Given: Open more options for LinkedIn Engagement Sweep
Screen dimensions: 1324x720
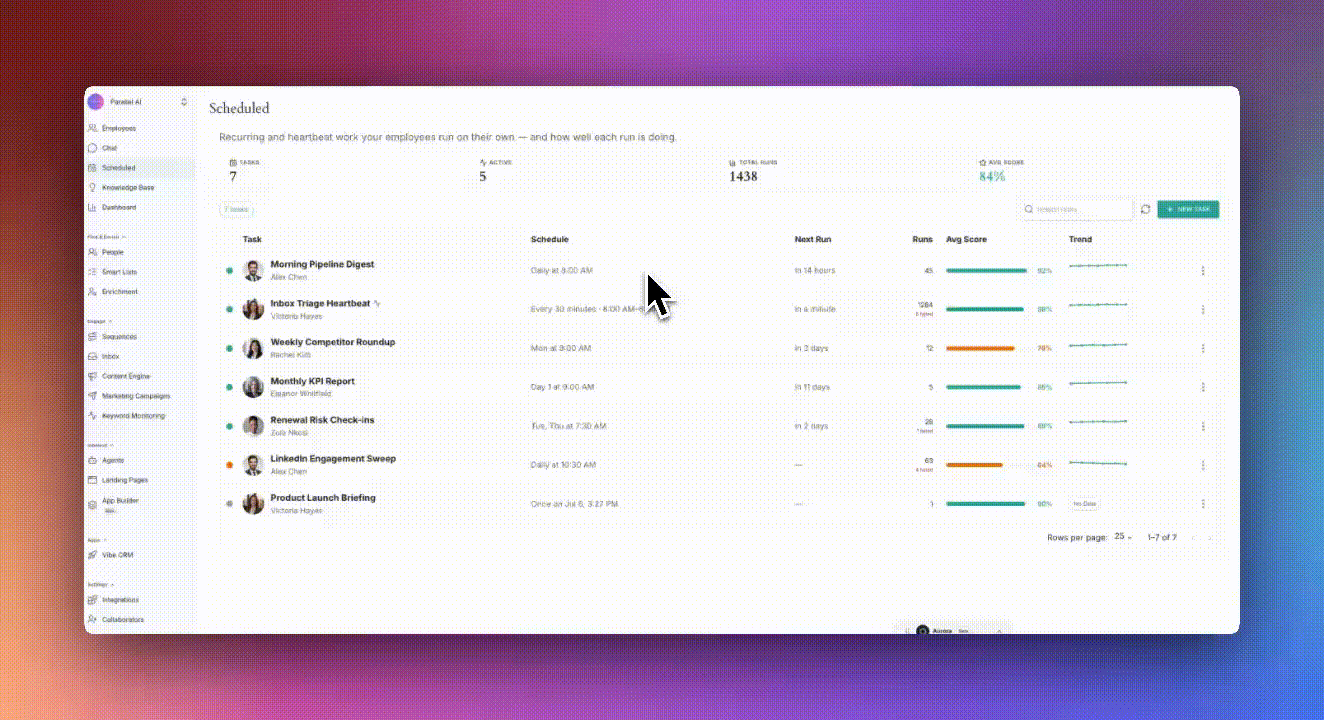Looking at the screenshot, I should [x=1203, y=465].
